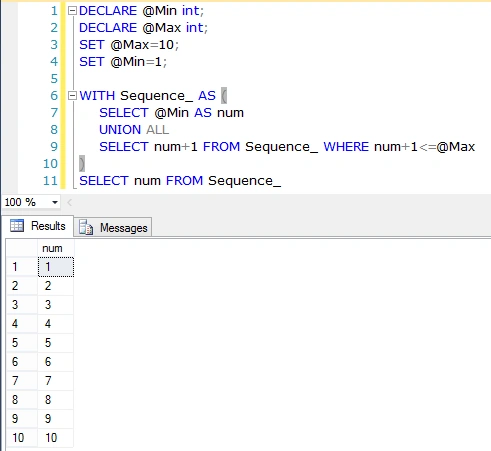Select the Results tab
491x451 pixels.
pyautogui.click(x=38, y=226)
